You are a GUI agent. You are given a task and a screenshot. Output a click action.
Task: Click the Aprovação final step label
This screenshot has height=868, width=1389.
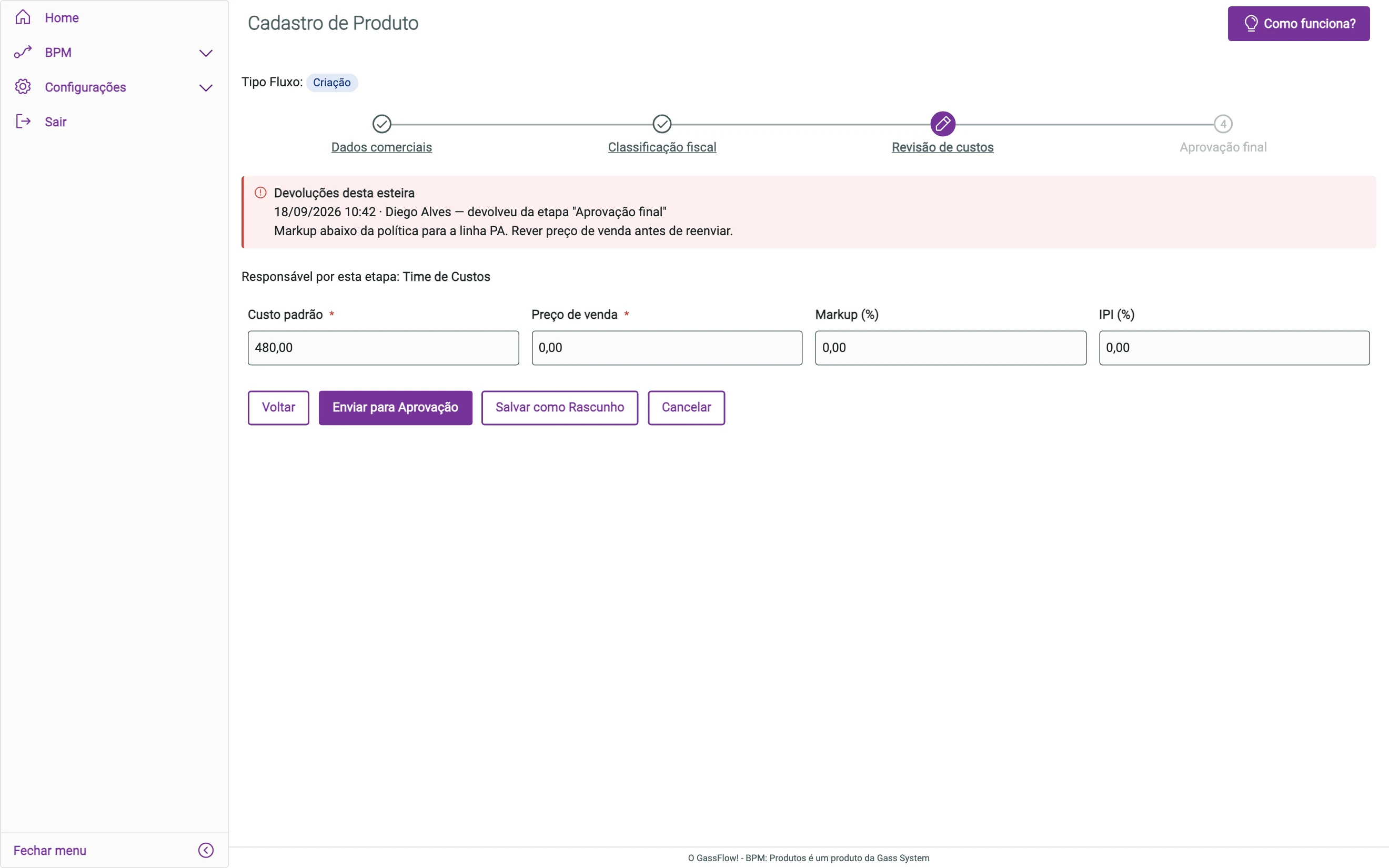tap(1223, 147)
